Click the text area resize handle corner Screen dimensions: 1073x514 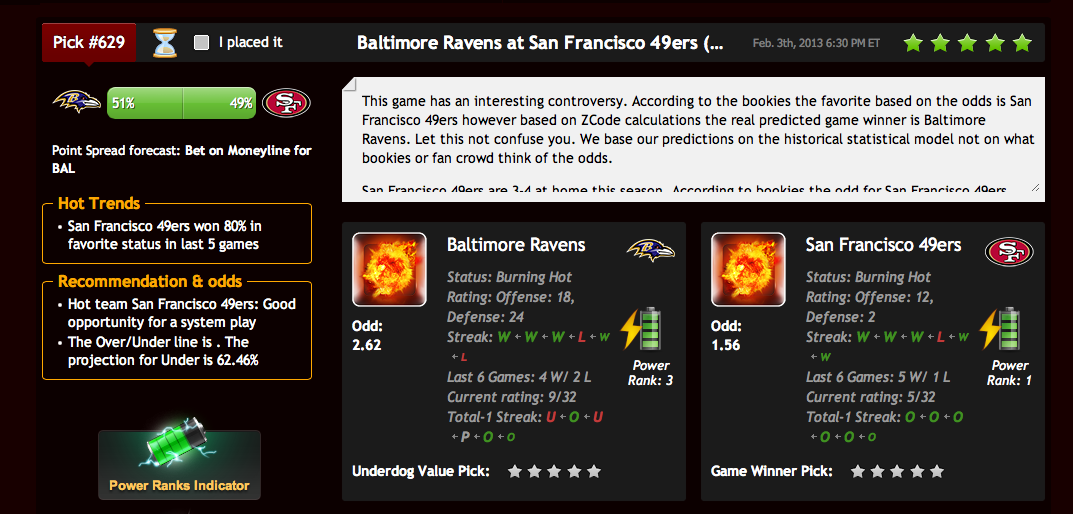tap(1035, 188)
